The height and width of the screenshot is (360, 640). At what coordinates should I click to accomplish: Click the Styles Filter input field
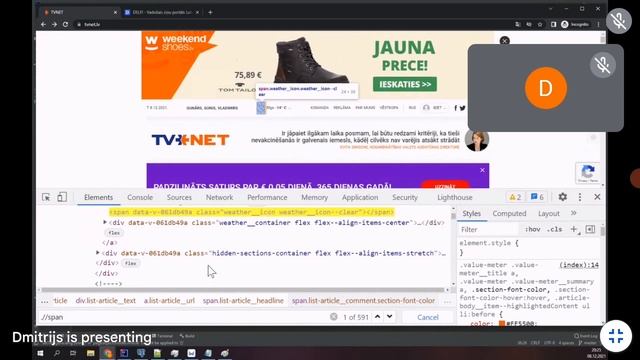(x=489, y=229)
